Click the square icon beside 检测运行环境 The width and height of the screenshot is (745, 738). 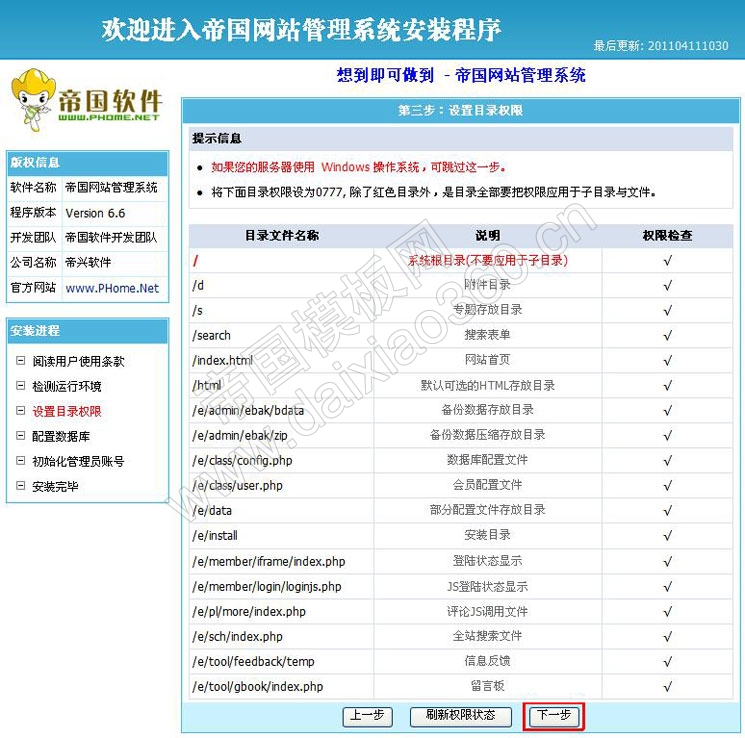(20, 386)
